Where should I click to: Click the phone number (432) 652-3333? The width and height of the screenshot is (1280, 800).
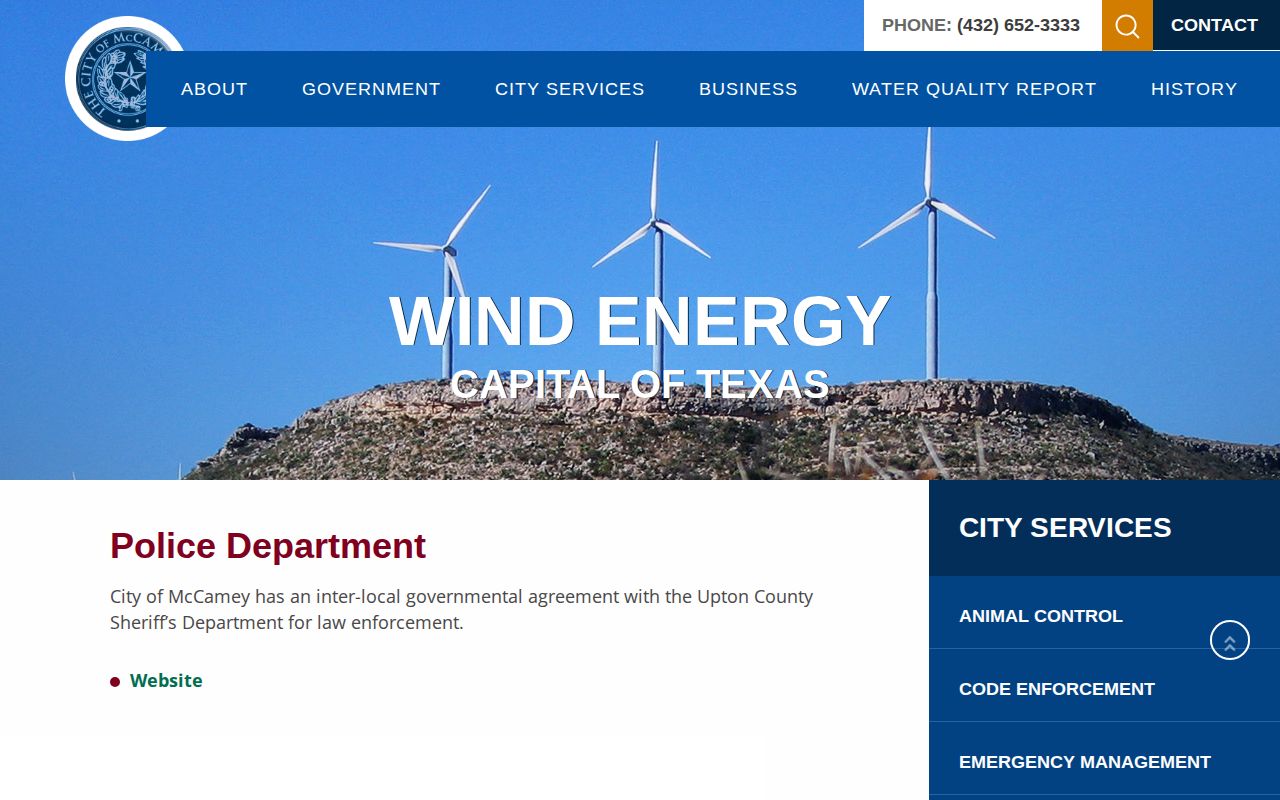pyautogui.click(x=1018, y=25)
